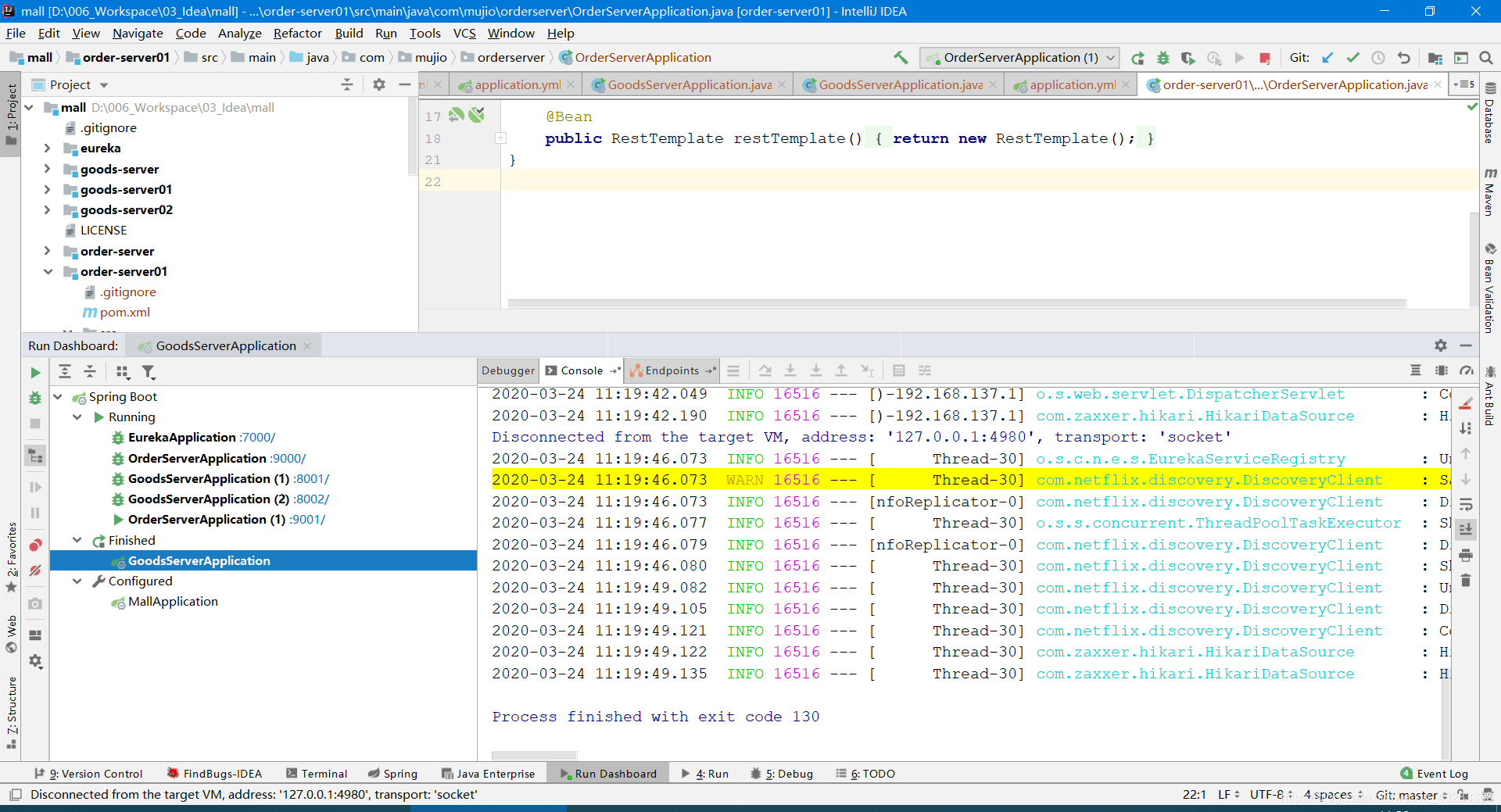Run selected configuration in Run Dashboard
This screenshot has width=1501, height=812.
tap(35, 373)
